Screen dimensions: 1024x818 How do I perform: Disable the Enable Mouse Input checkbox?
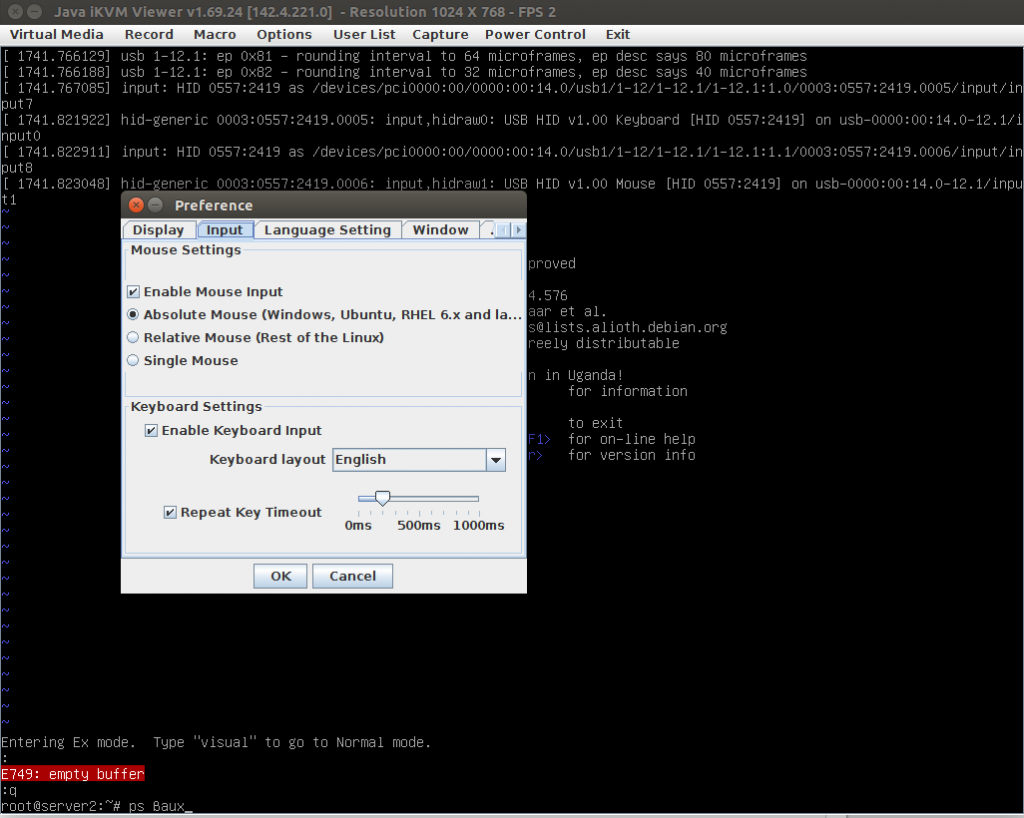[x=133, y=292]
